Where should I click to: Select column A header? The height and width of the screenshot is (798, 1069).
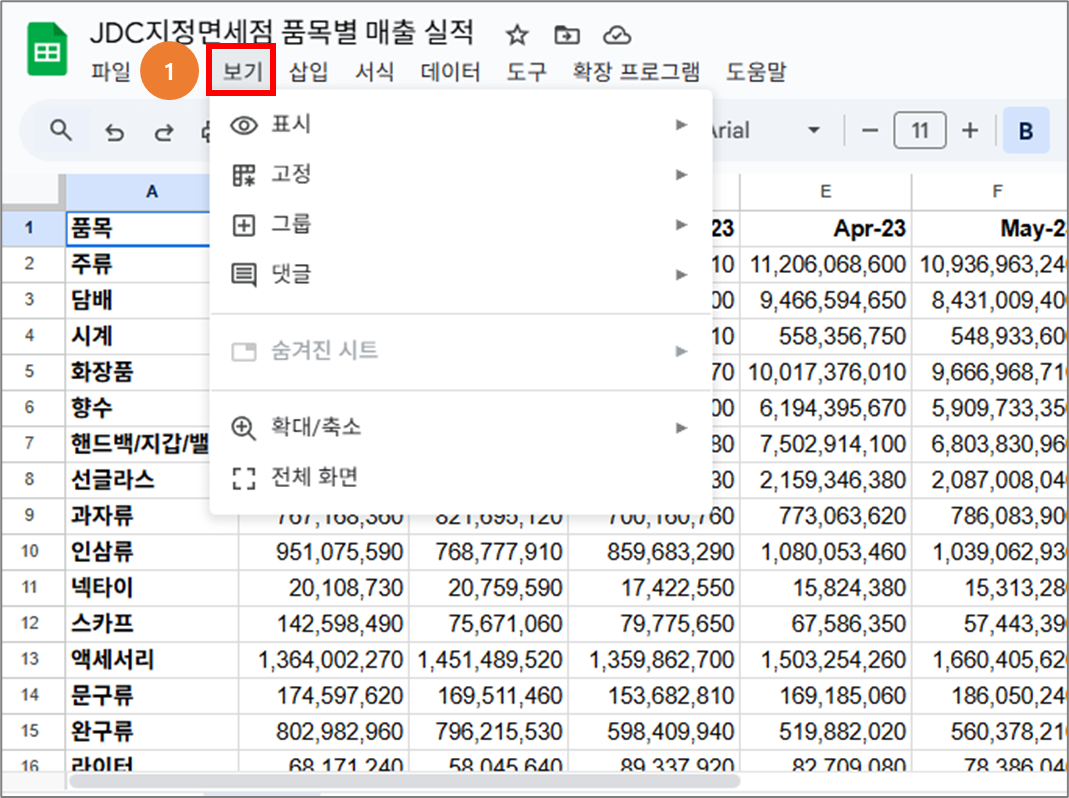coord(151,192)
